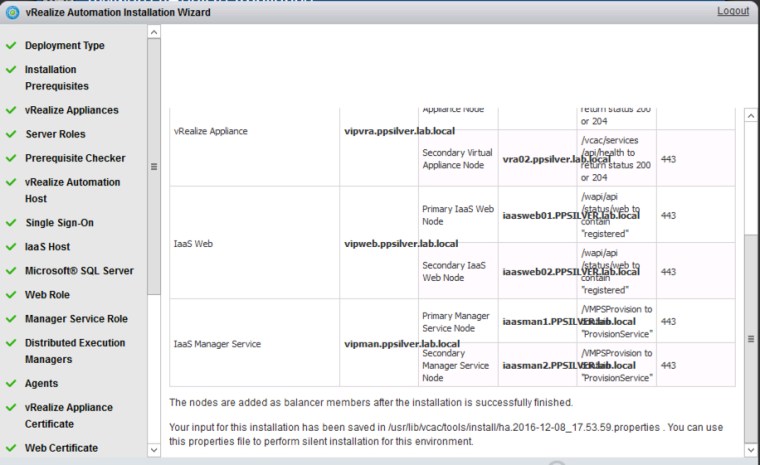Viewport: 760px width, 465px height.
Task: Click the sidebar scrollbar thumb
Action: click(x=154, y=167)
